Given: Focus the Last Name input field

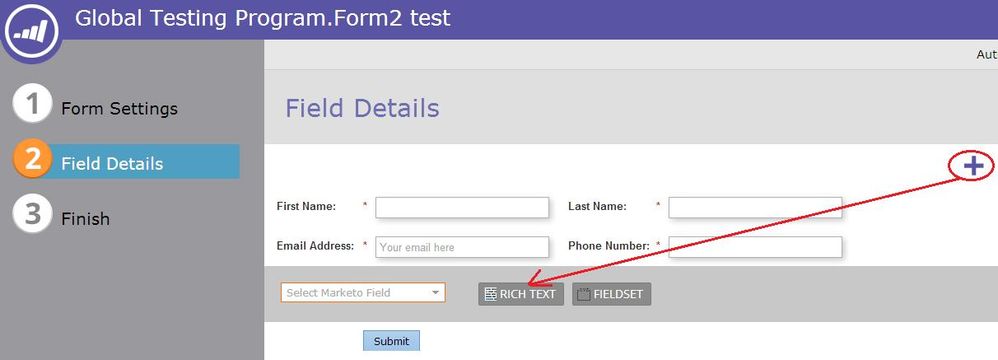Looking at the screenshot, I should tap(756, 207).
